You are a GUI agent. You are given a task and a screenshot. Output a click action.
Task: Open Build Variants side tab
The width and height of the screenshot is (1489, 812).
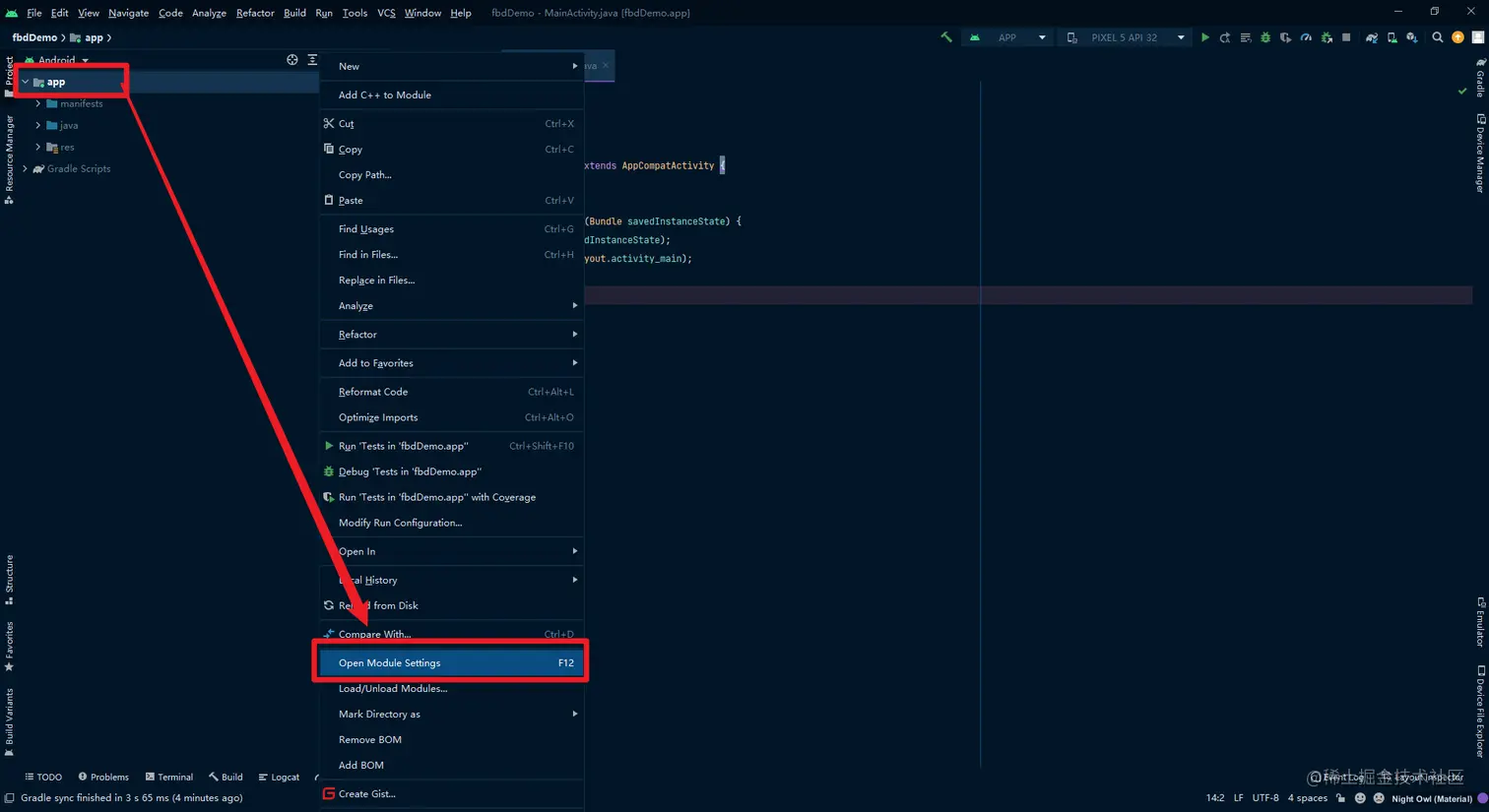[9, 722]
